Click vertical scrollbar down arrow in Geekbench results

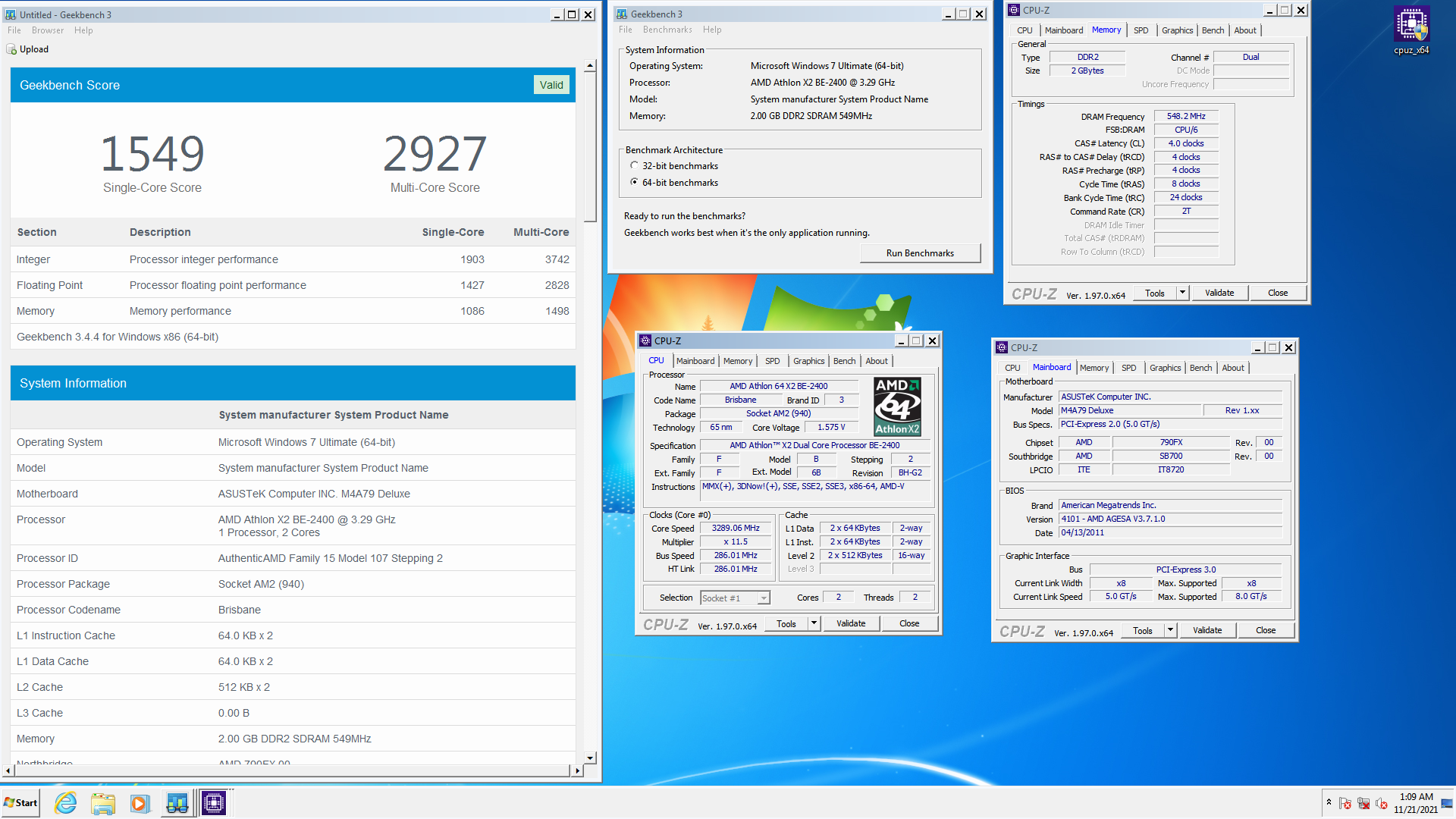[x=590, y=758]
